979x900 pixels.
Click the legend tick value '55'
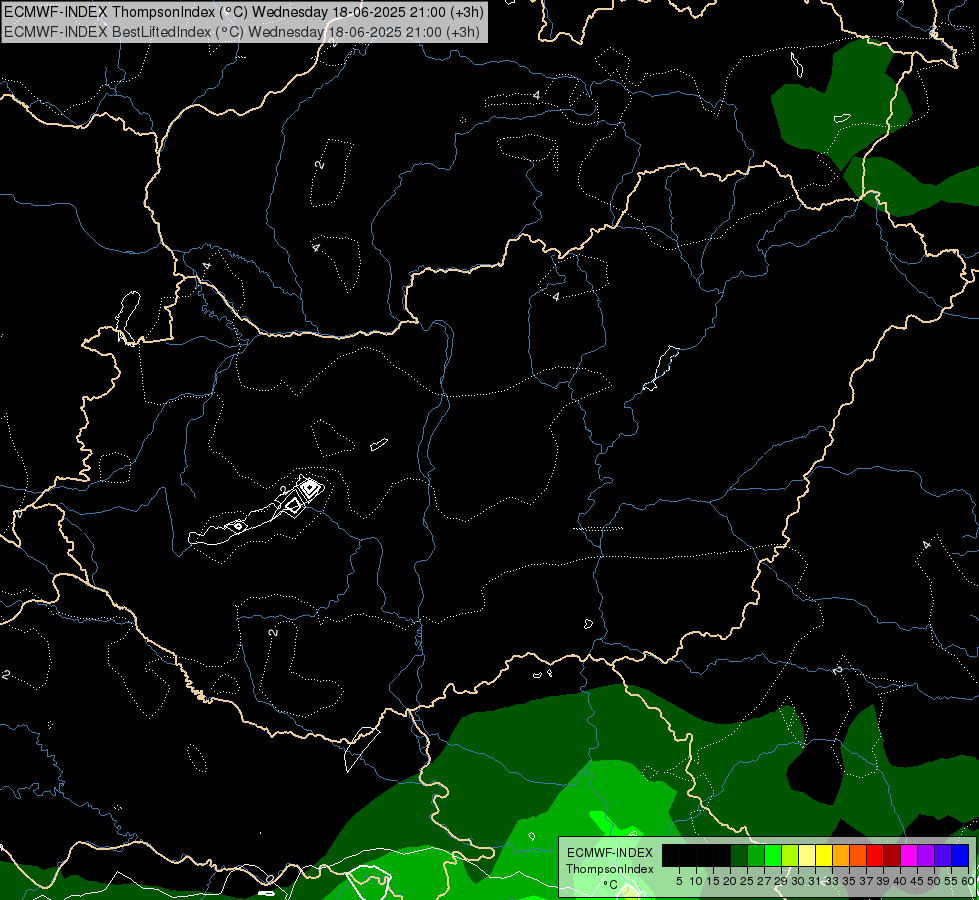952,881
